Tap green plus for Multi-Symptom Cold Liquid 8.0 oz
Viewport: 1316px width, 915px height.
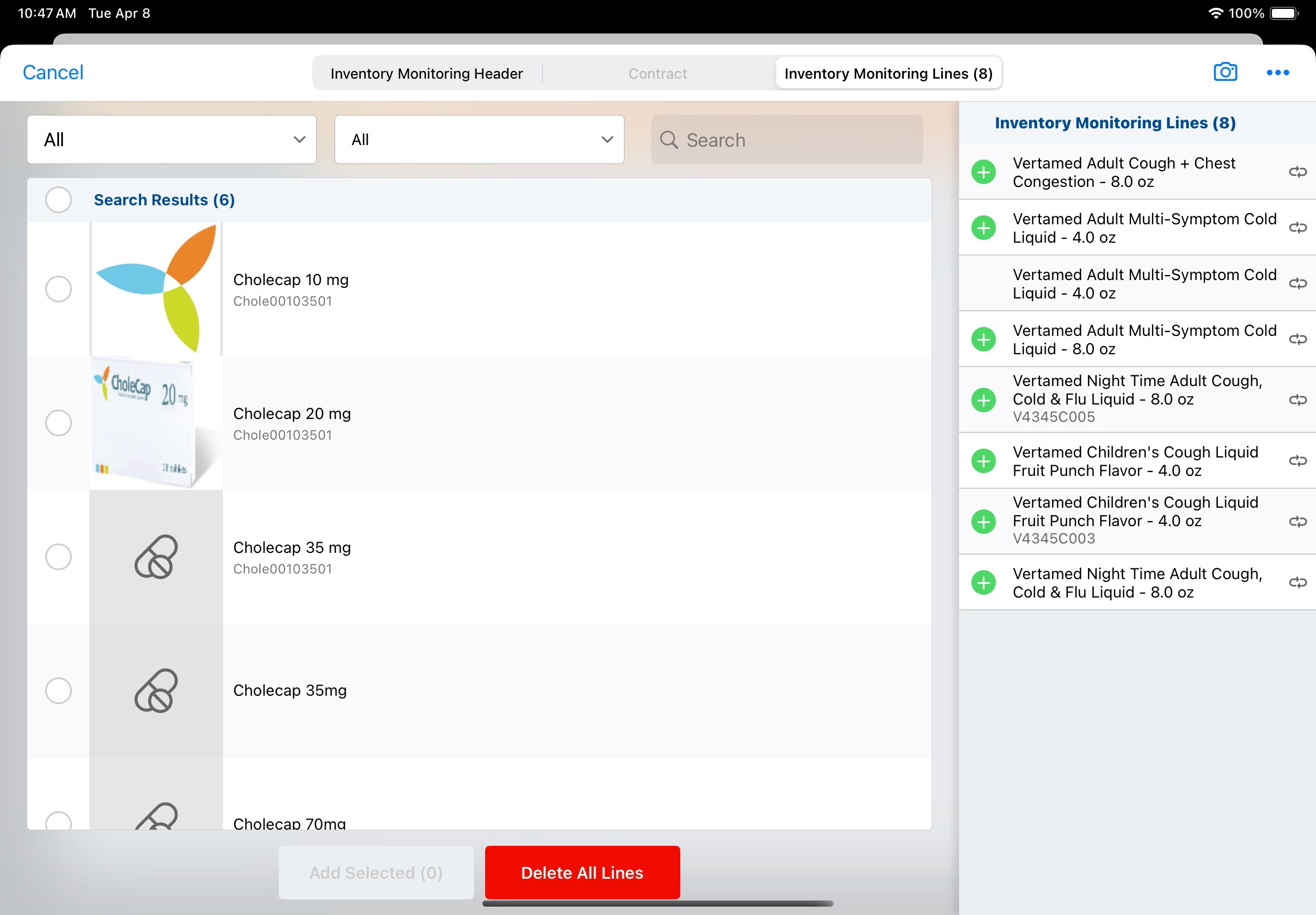[x=983, y=339]
